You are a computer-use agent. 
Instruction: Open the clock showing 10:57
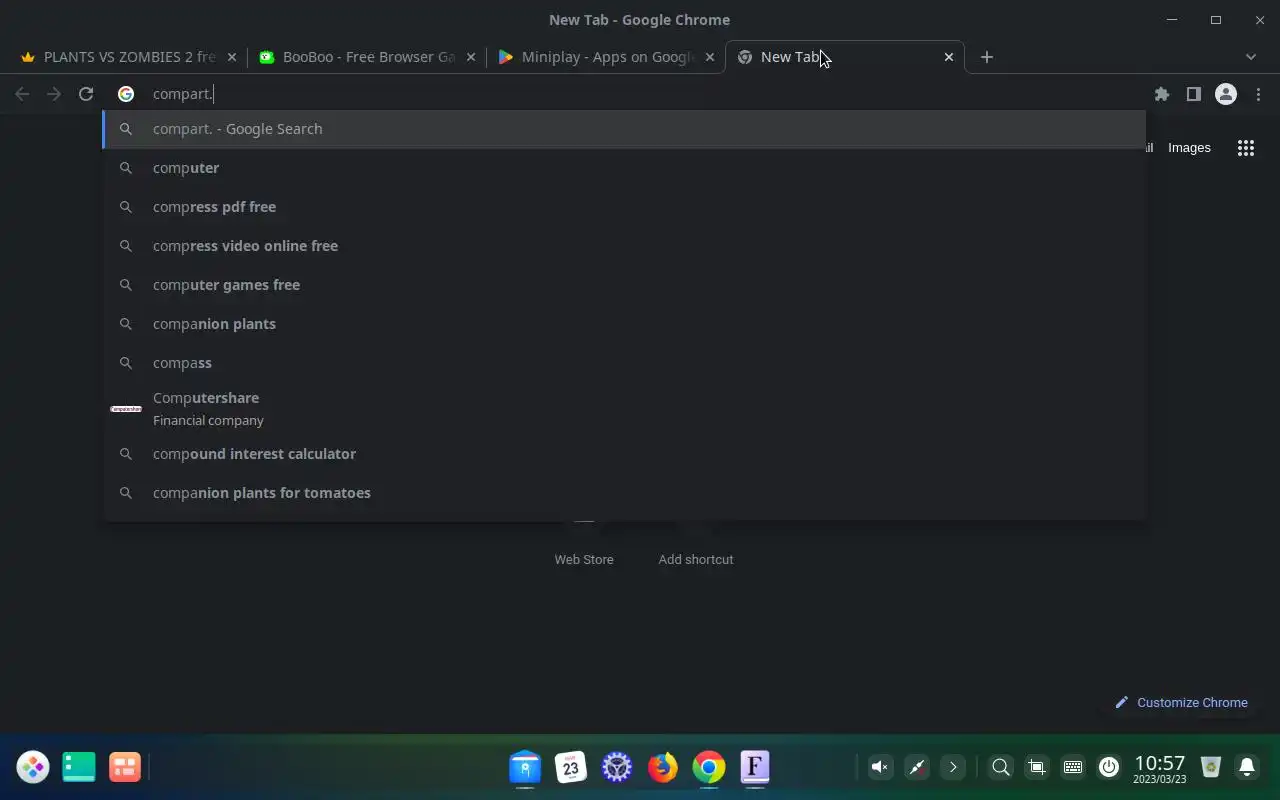pos(1160,768)
